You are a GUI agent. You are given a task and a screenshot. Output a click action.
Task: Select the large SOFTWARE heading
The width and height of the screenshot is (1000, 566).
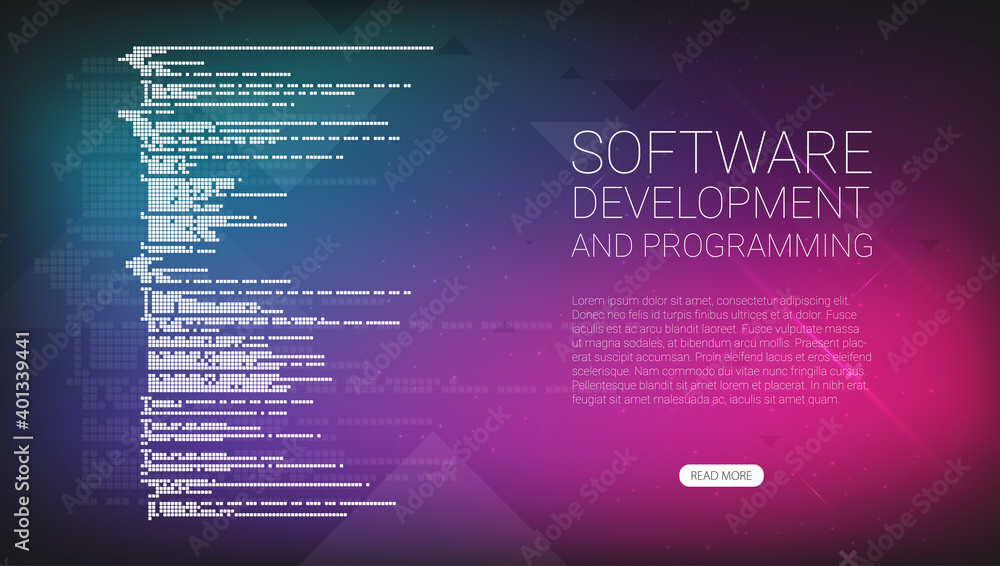pyautogui.click(x=721, y=153)
